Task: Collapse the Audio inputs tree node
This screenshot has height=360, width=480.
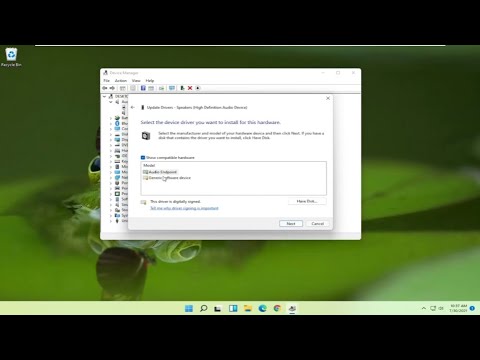Action: click(x=111, y=102)
